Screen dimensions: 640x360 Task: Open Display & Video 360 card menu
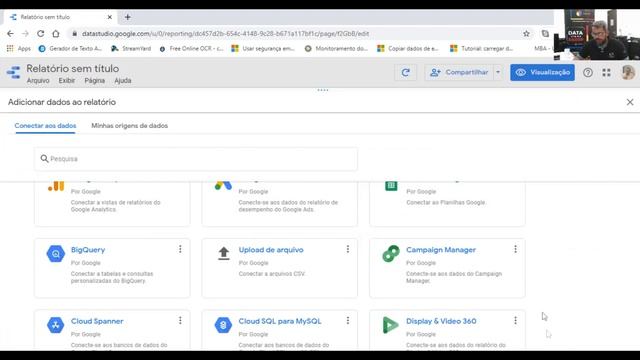(x=516, y=320)
